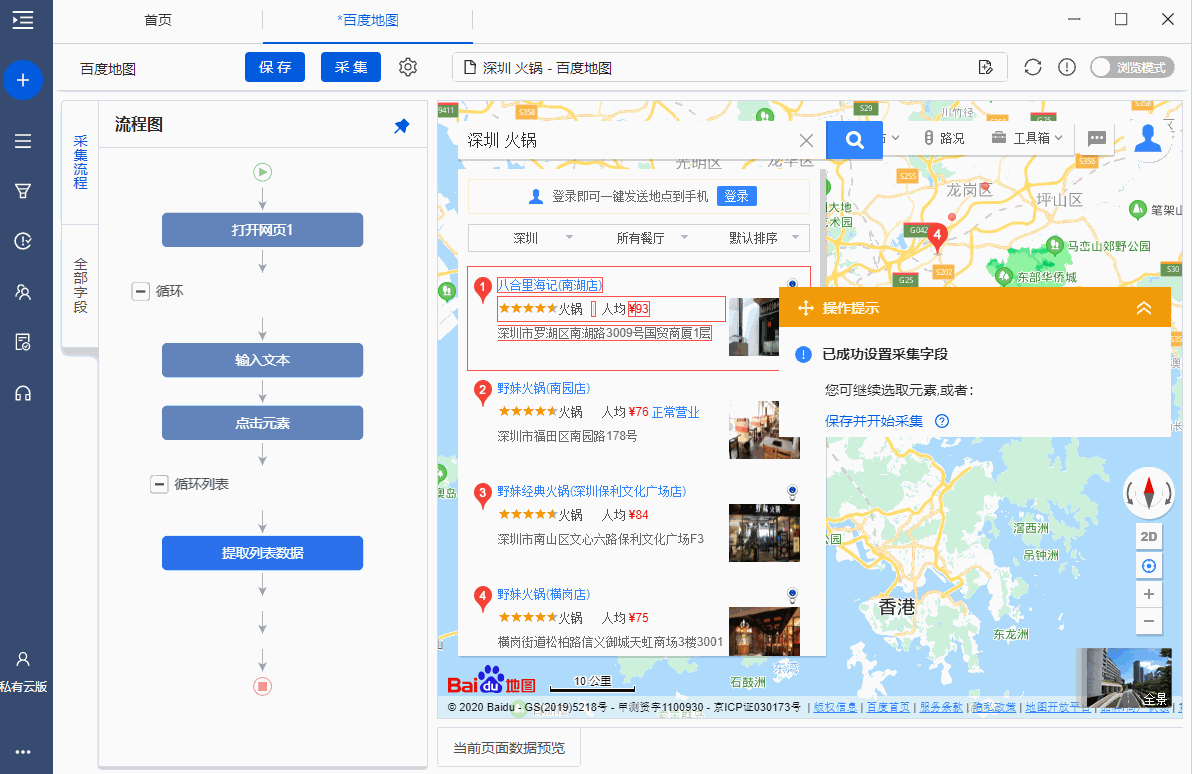Select the 输入文本 flow step
Viewport: 1192px width, 774px height.
coord(262,360)
